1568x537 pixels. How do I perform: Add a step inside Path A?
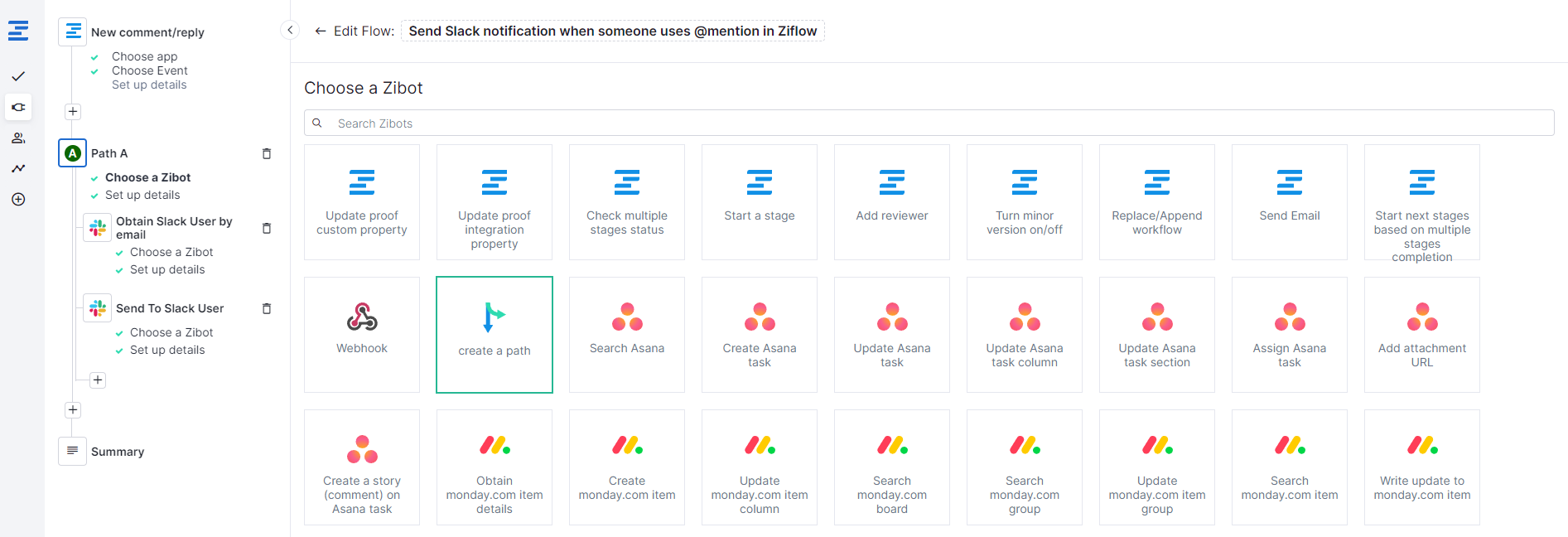click(98, 380)
